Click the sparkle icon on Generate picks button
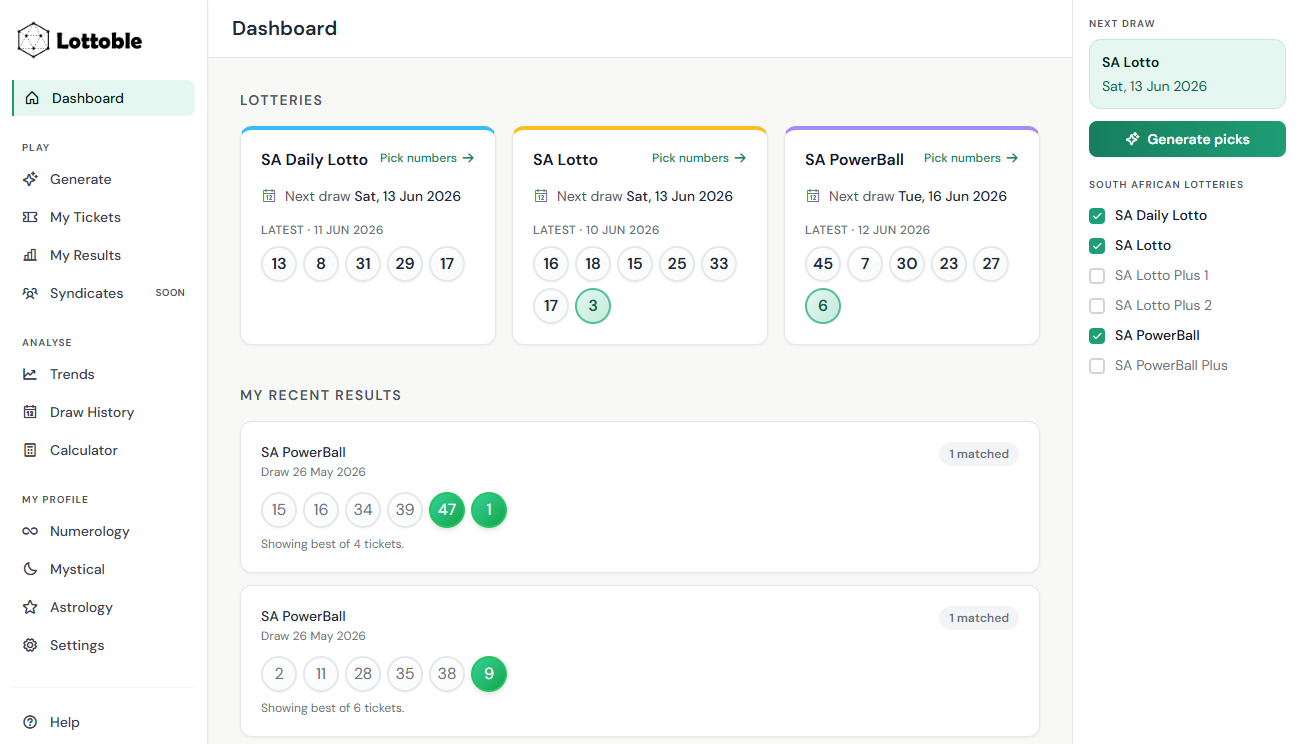Image resolution: width=1302 pixels, height=744 pixels. tap(1132, 139)
